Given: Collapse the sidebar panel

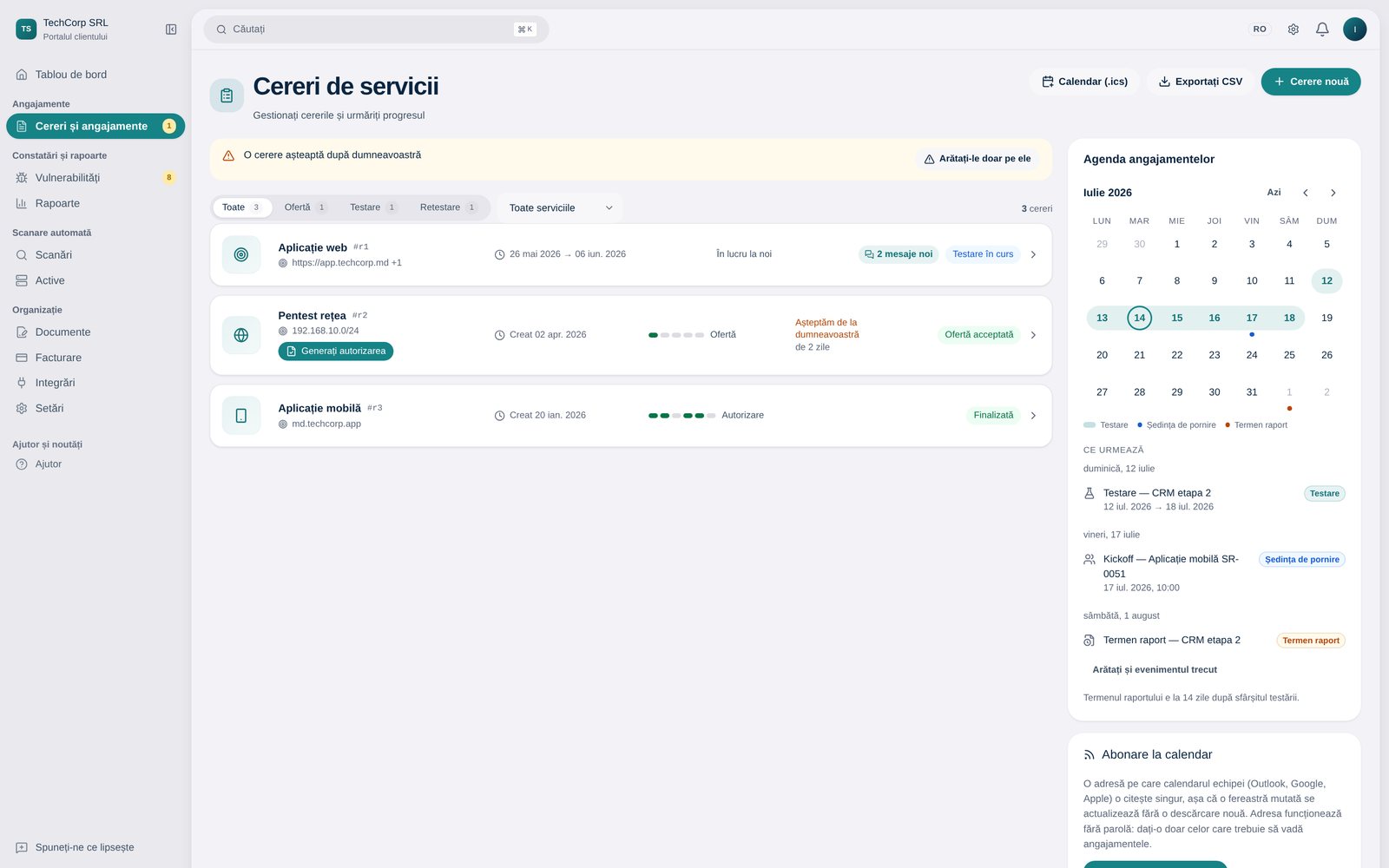Looking at the screenshot, I should coord(171,30).
